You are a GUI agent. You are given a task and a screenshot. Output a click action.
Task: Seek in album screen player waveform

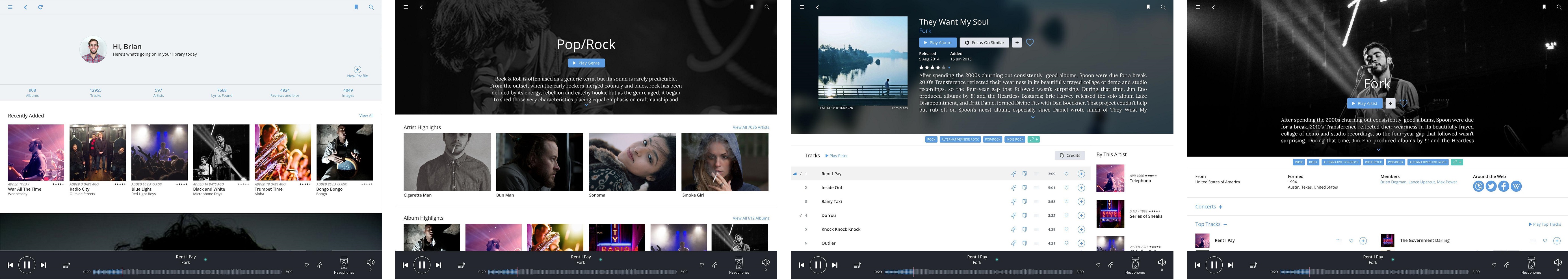pos(978,272)
